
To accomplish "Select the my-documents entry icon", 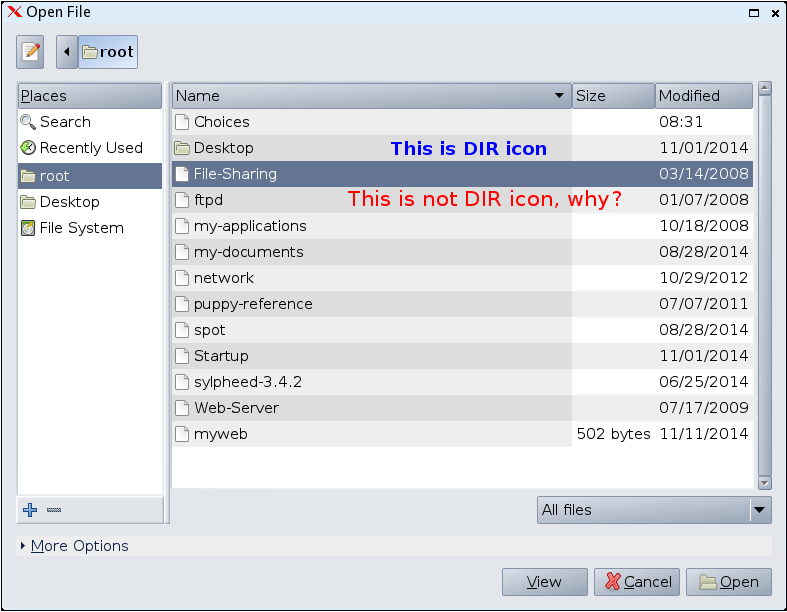I will point(182,252).
